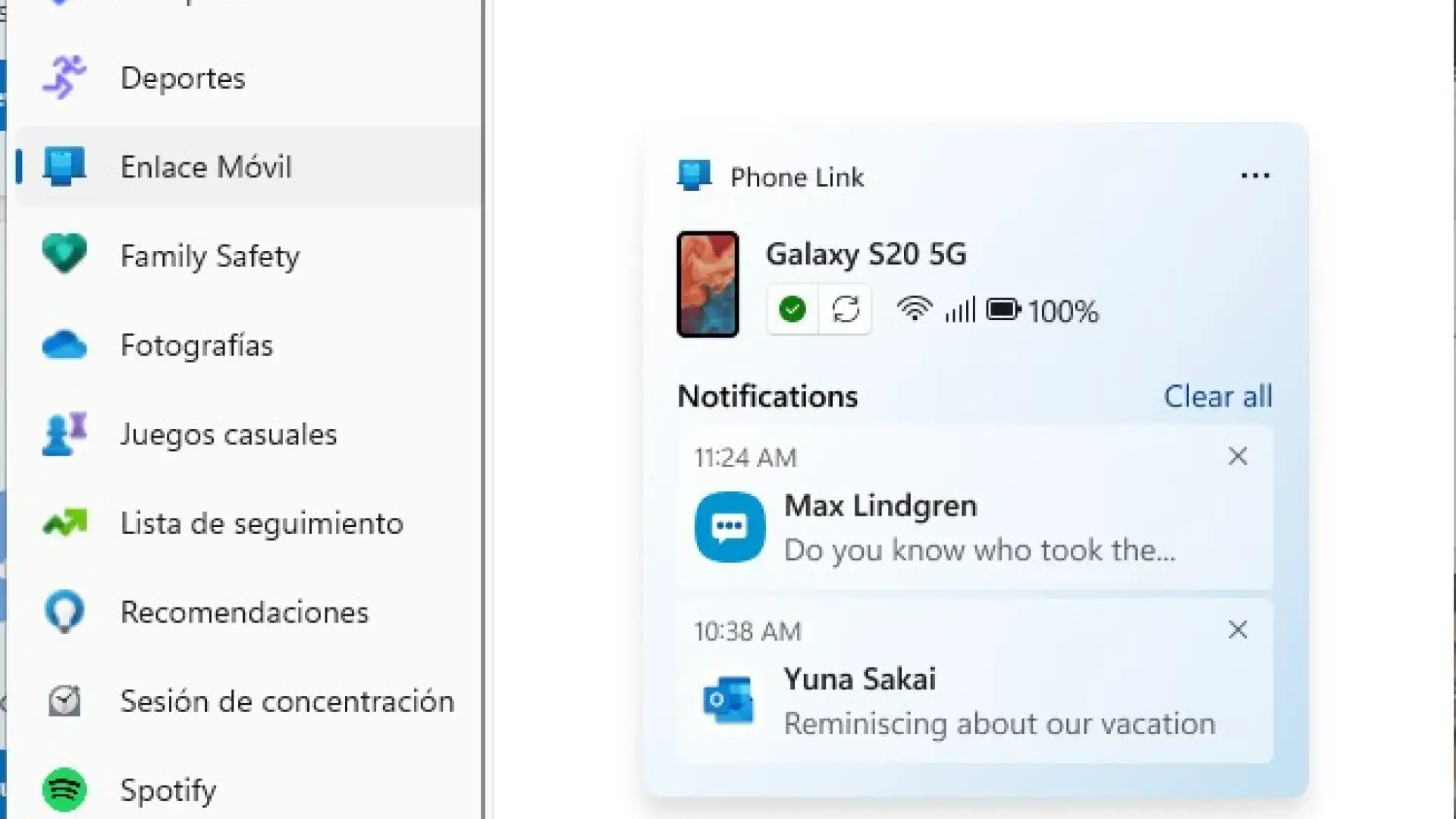Select Family Safety from the sidebar
This screenshot has height=819, width=1456.
[209, 256]
